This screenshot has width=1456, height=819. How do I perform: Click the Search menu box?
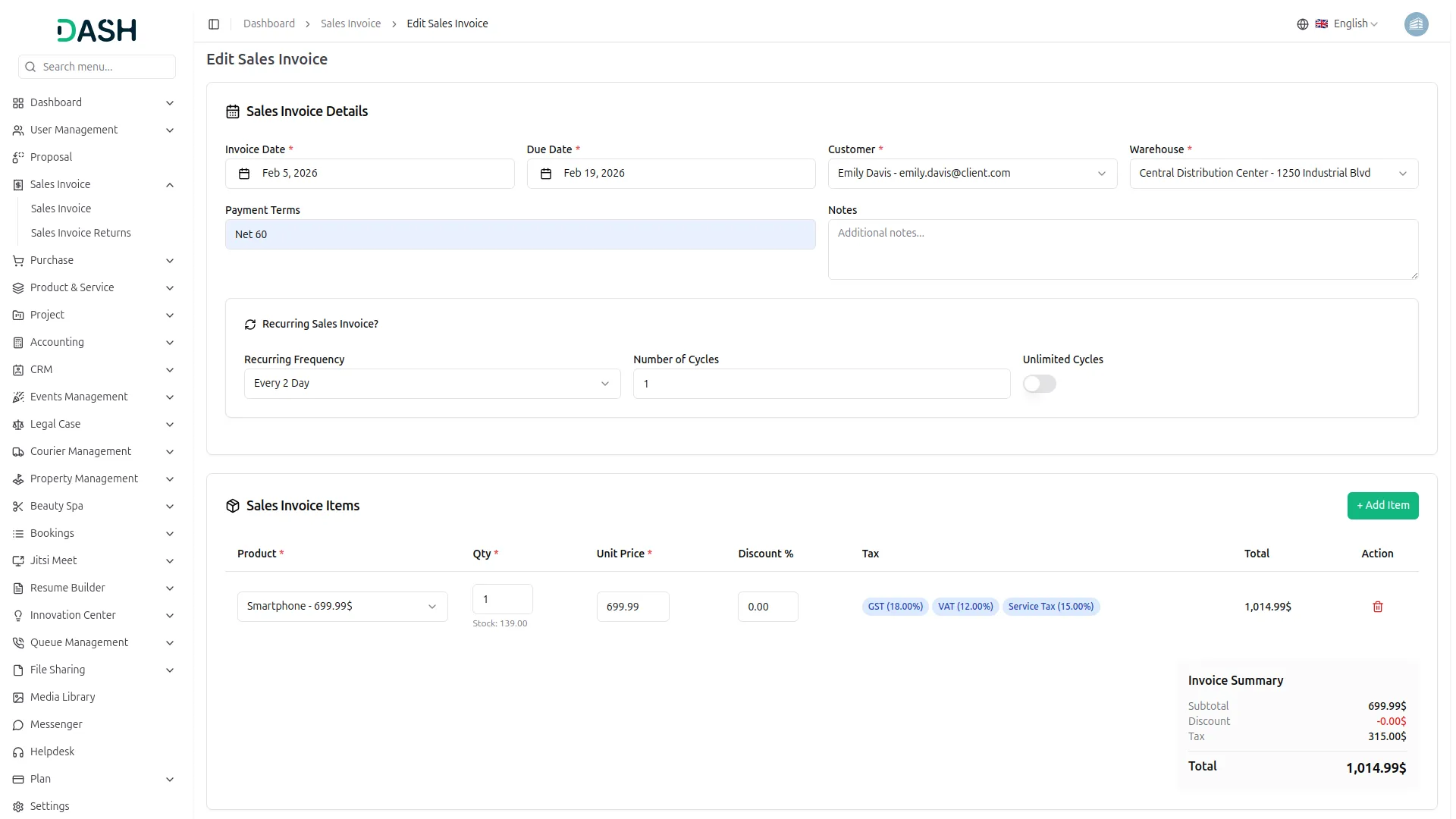[97, 67]
